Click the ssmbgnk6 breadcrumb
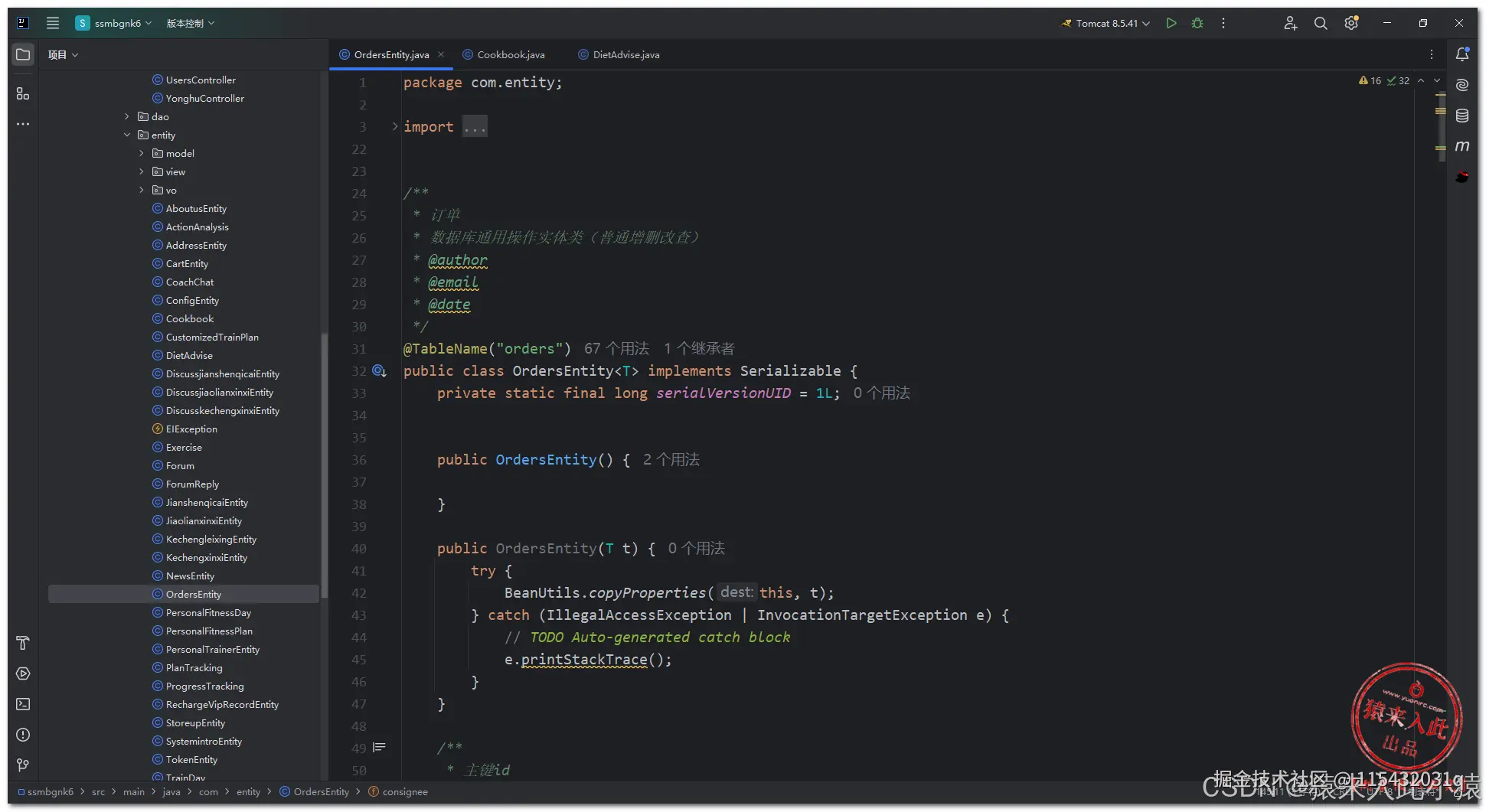 (x=46, y=792)
